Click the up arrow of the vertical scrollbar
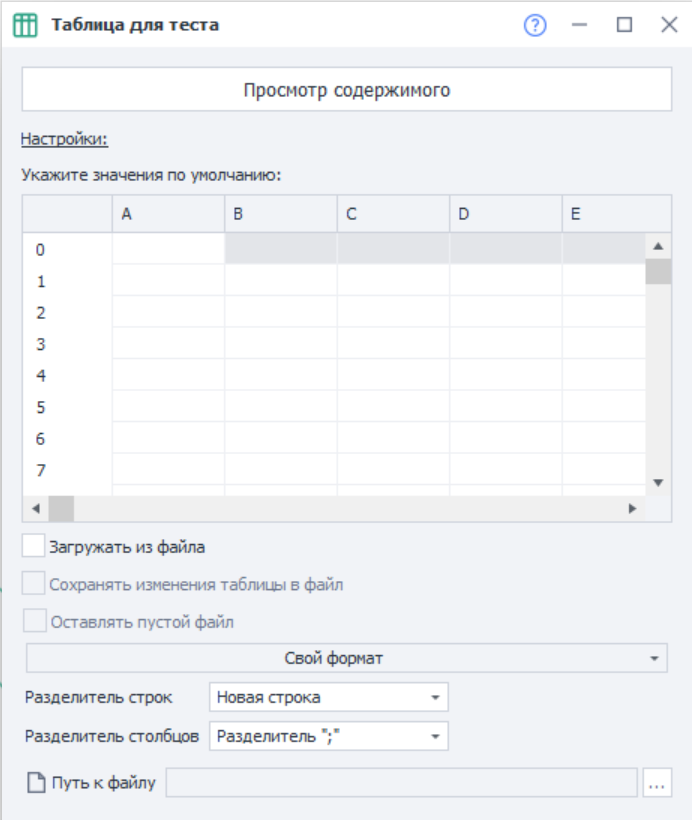 (656, 247)
